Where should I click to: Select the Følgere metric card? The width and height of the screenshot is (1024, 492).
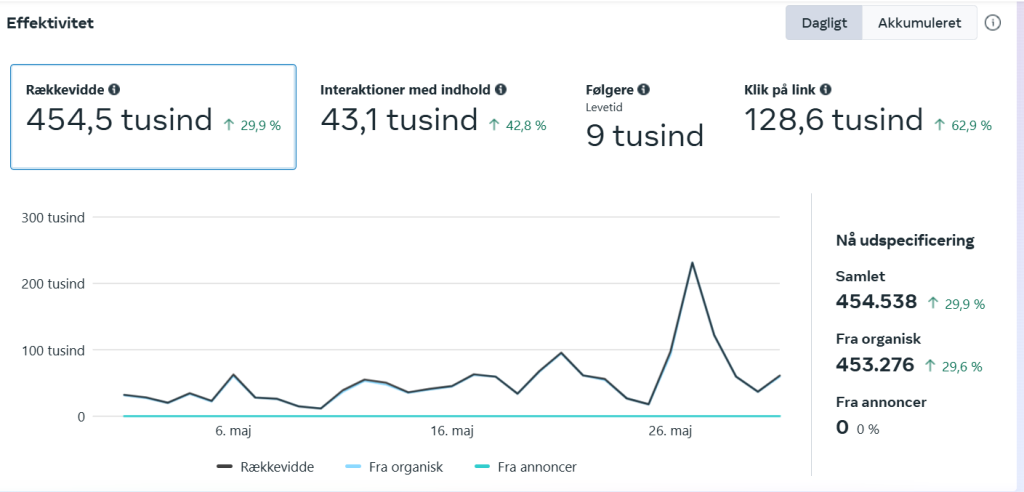(x=645, y=116)
